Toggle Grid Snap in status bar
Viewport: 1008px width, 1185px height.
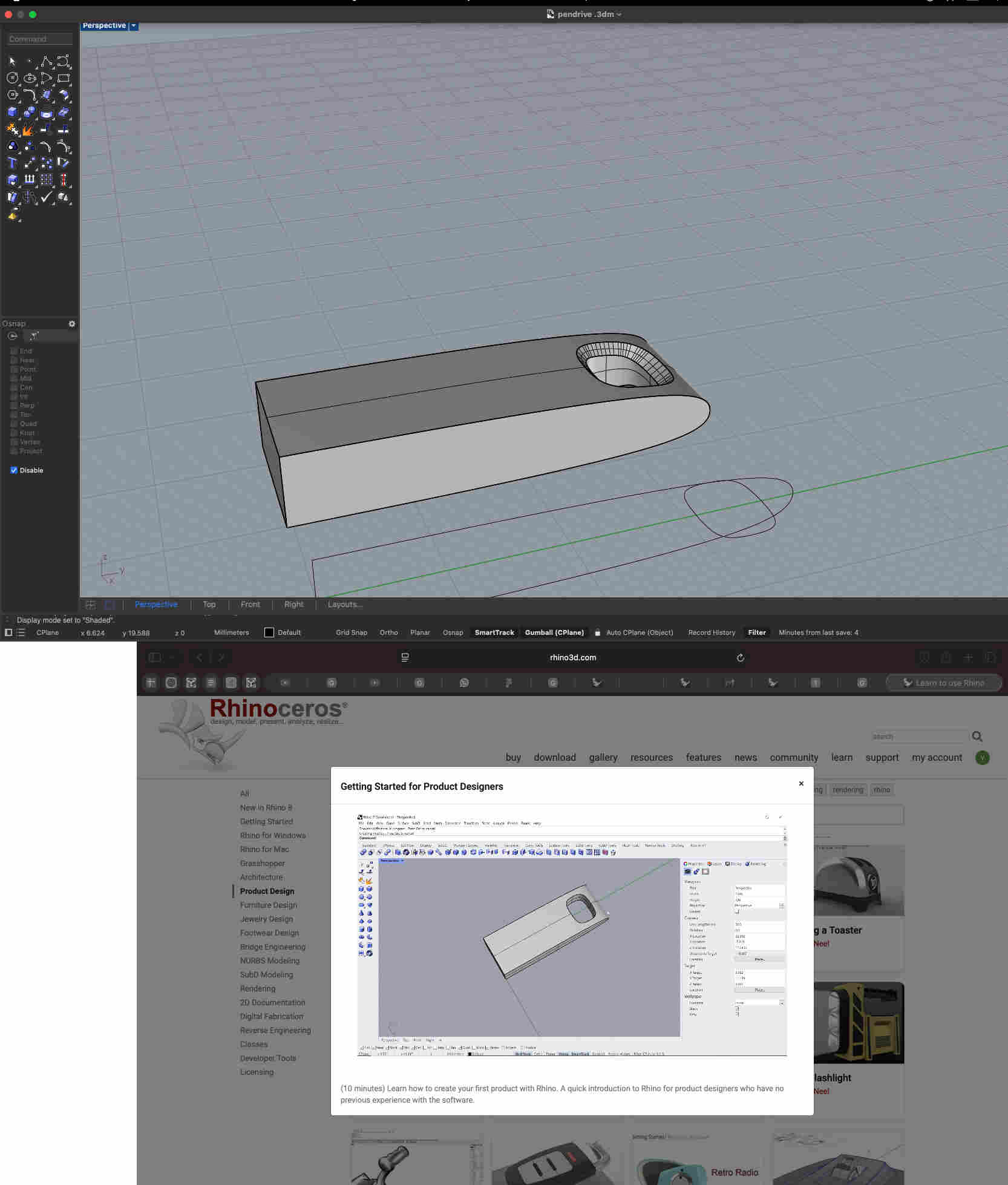coord(351,632)
